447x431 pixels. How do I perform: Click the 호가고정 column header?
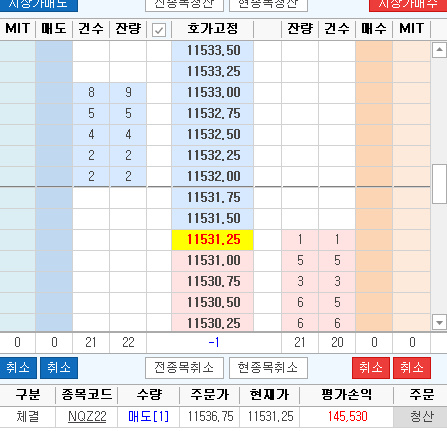pos(213,29)
